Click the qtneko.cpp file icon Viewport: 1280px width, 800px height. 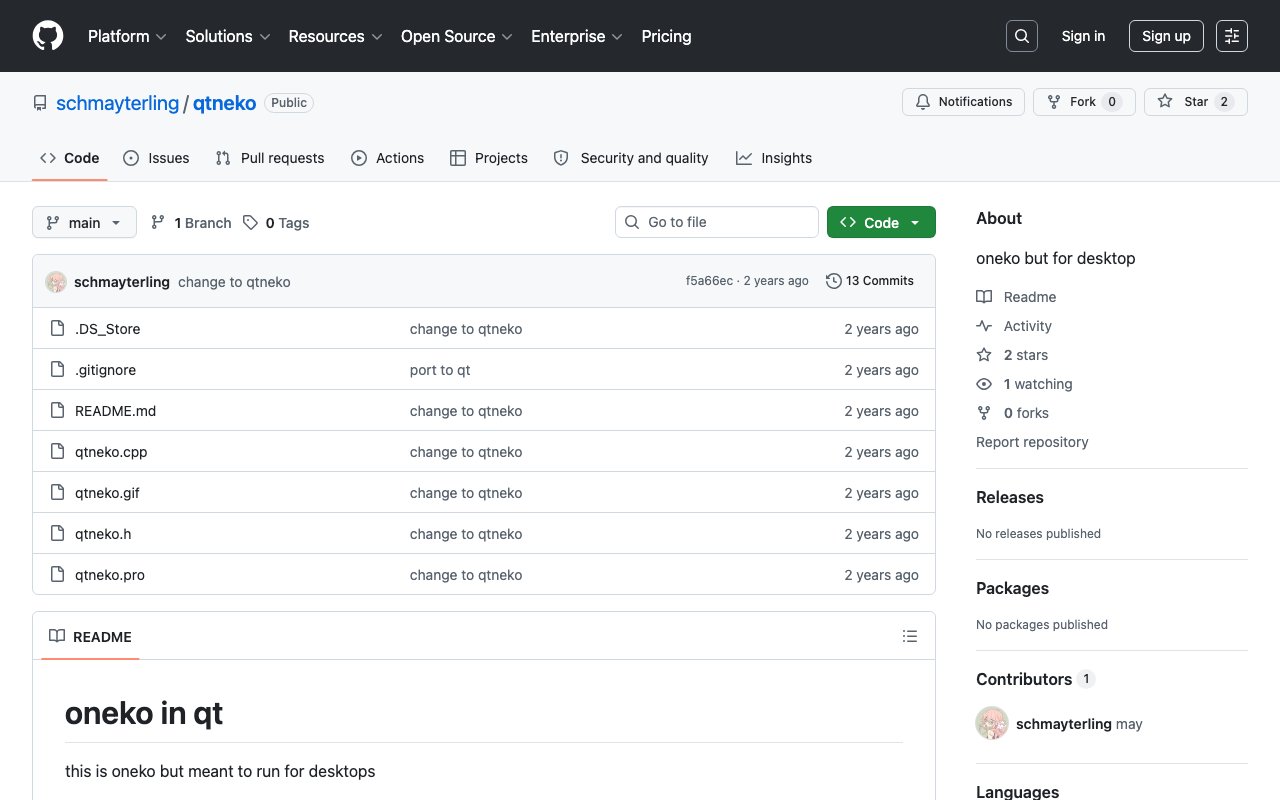point(58,452)
